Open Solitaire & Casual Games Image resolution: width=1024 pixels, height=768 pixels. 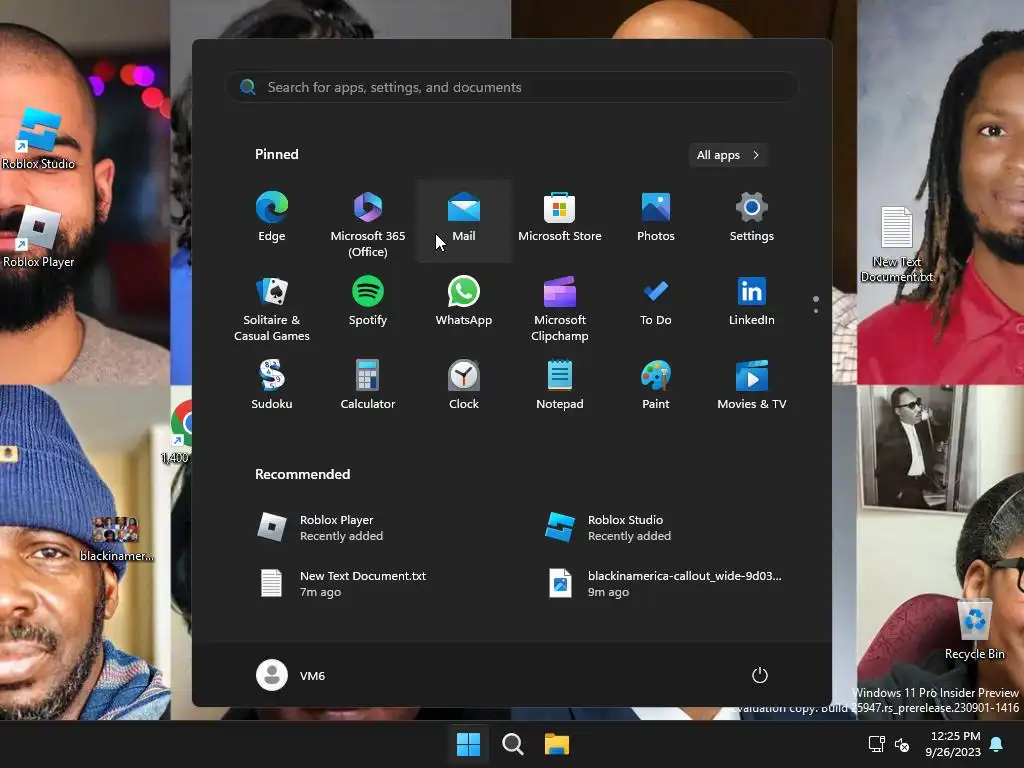272,307
